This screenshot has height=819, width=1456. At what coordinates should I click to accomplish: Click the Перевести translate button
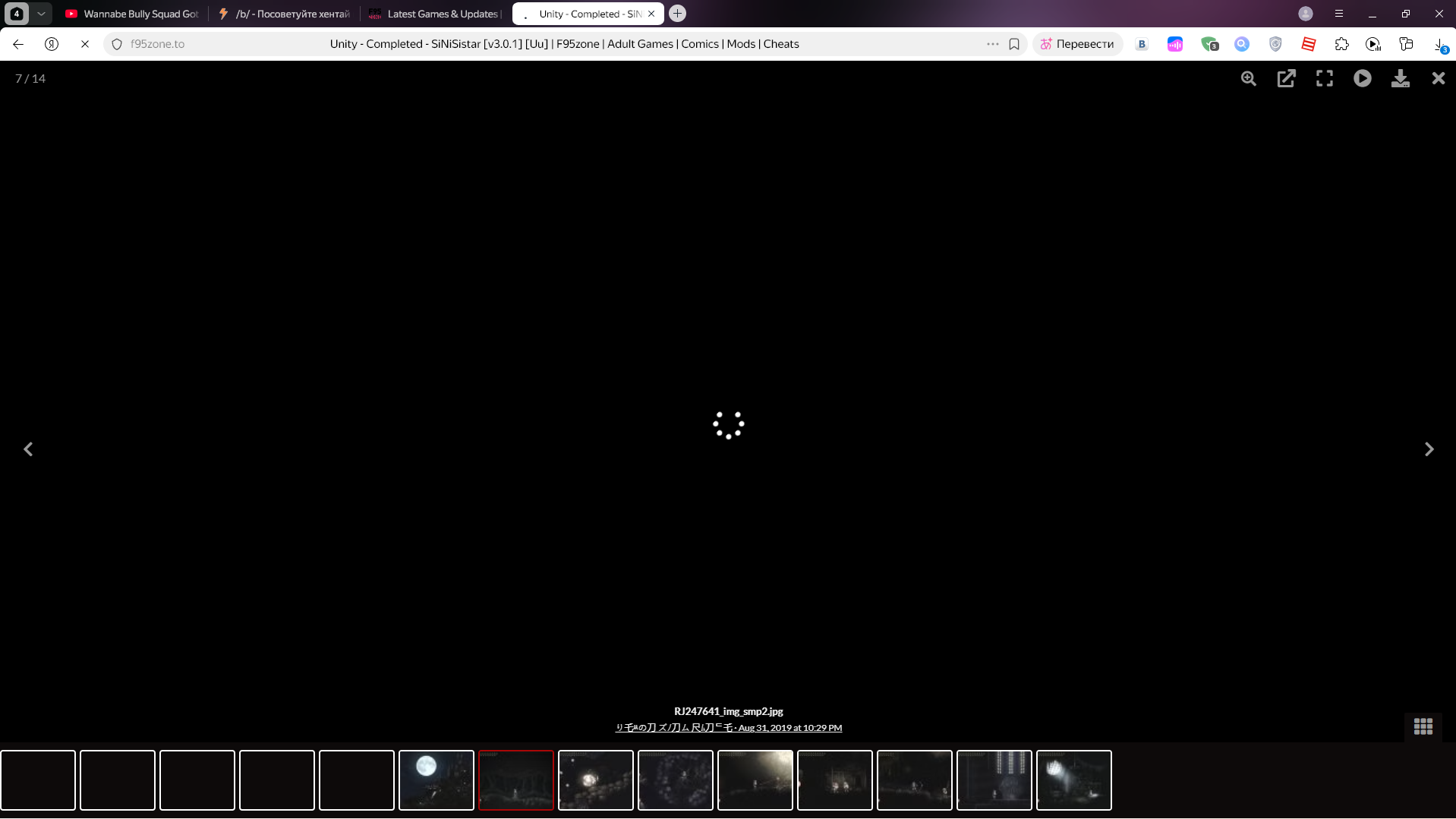click(x=1078, y=44)
